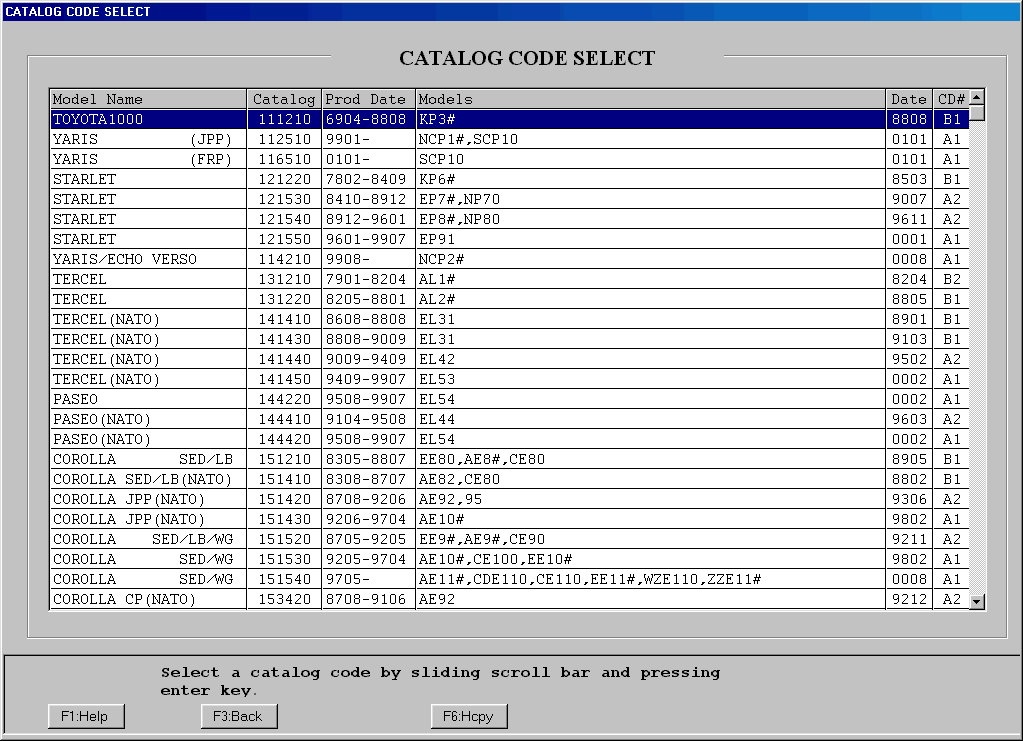
Task: Click date cell 9611
Action: click(x=909, y=219)
